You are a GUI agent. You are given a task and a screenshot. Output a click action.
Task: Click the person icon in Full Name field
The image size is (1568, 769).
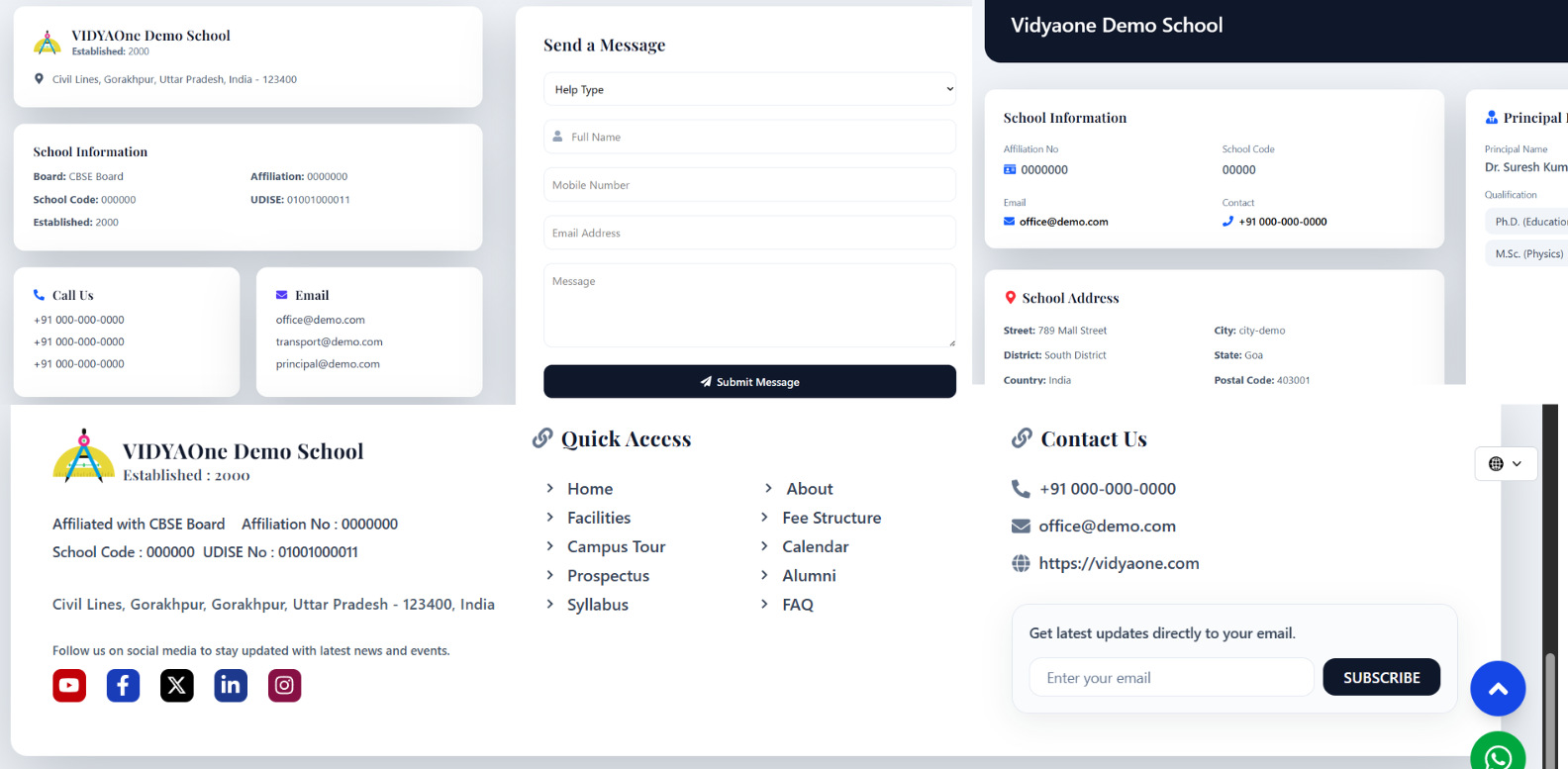pyautogui.click(x=557, y=137)
